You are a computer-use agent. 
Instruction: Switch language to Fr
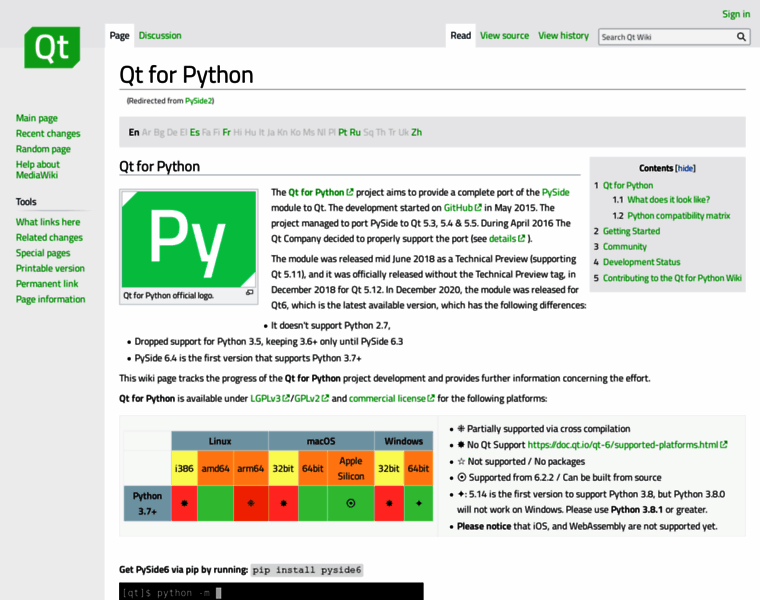tap(226, 132)
